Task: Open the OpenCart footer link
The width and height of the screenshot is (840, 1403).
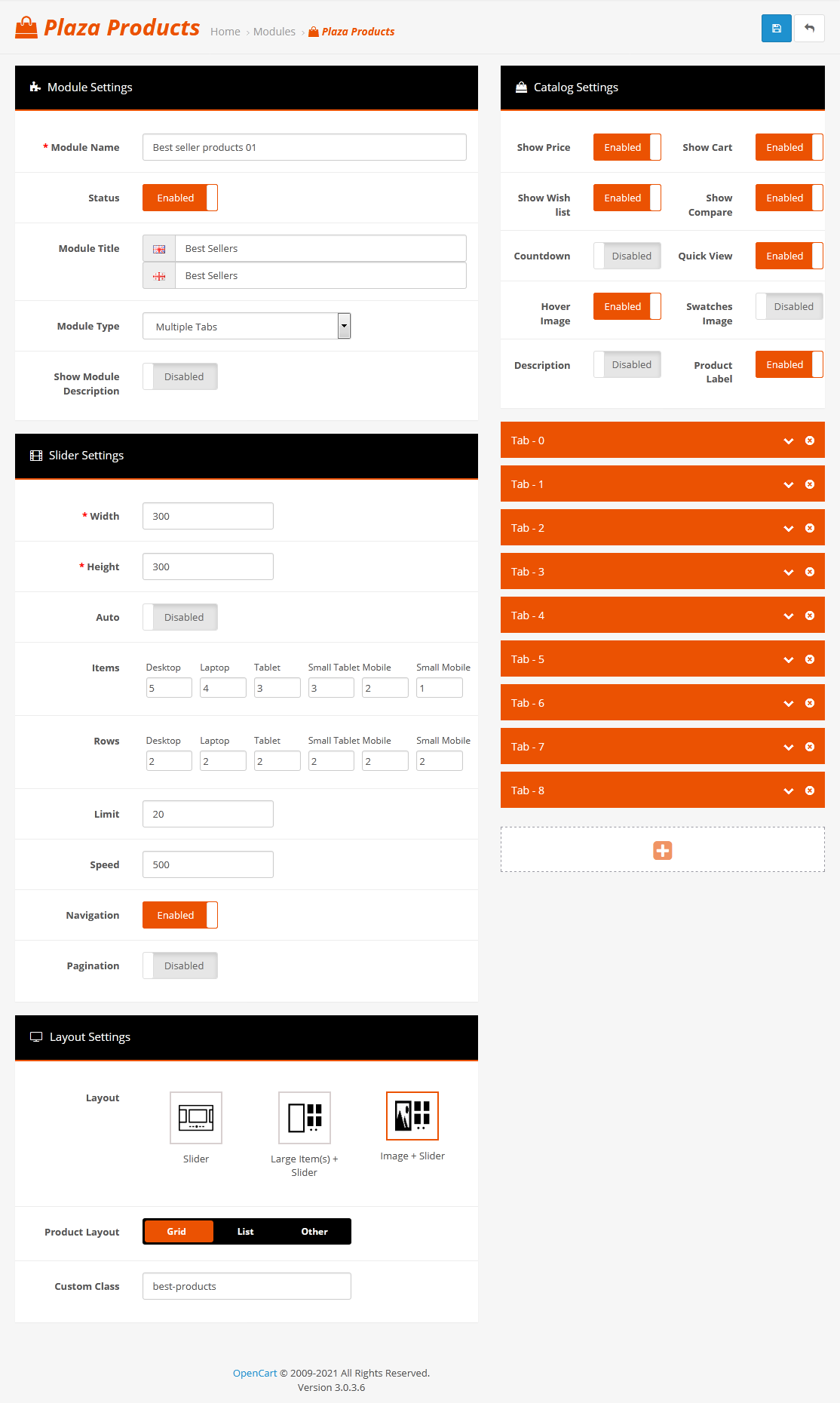Action: click(255, 1373)
